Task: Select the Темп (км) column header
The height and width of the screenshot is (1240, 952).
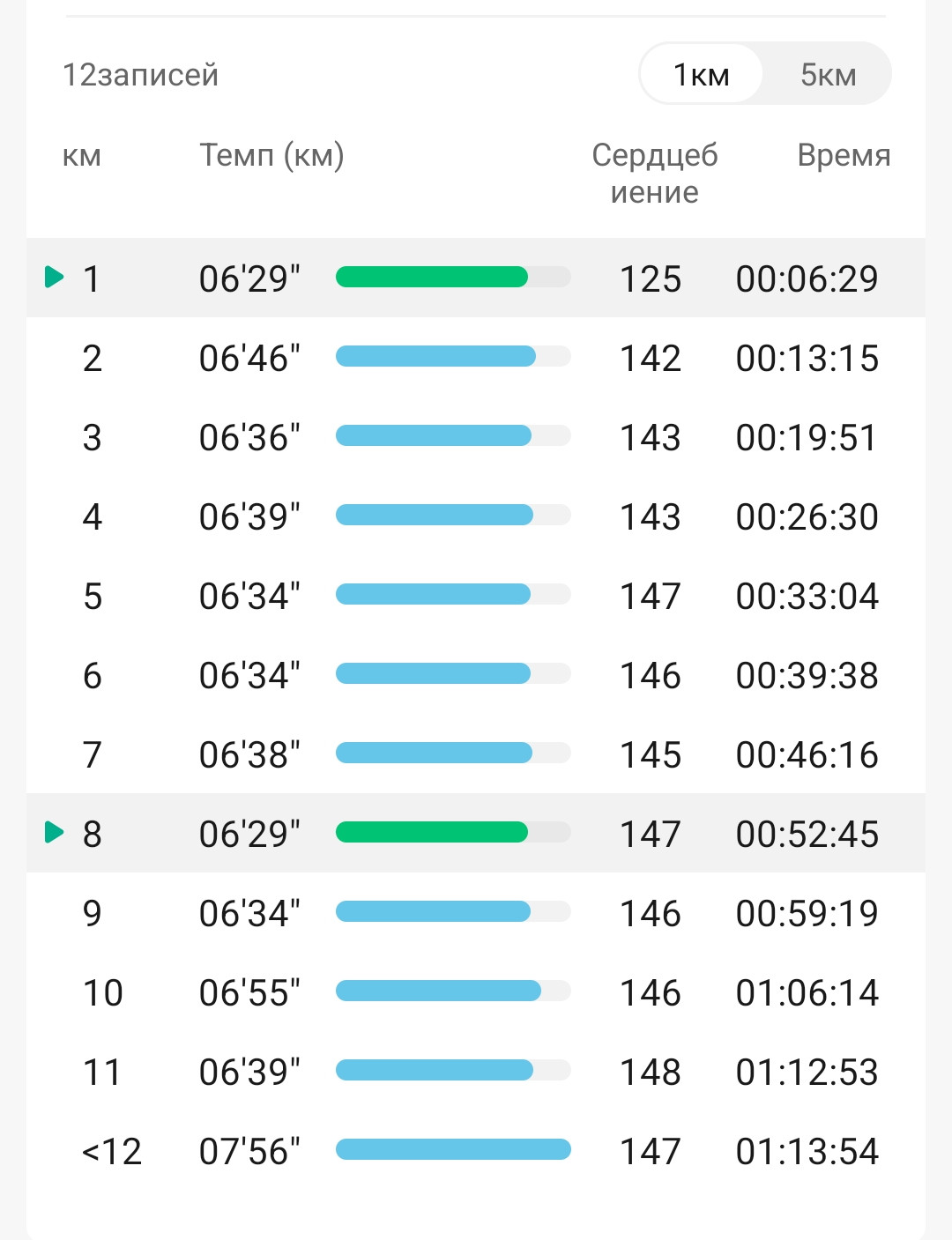Action: (271, 155)
